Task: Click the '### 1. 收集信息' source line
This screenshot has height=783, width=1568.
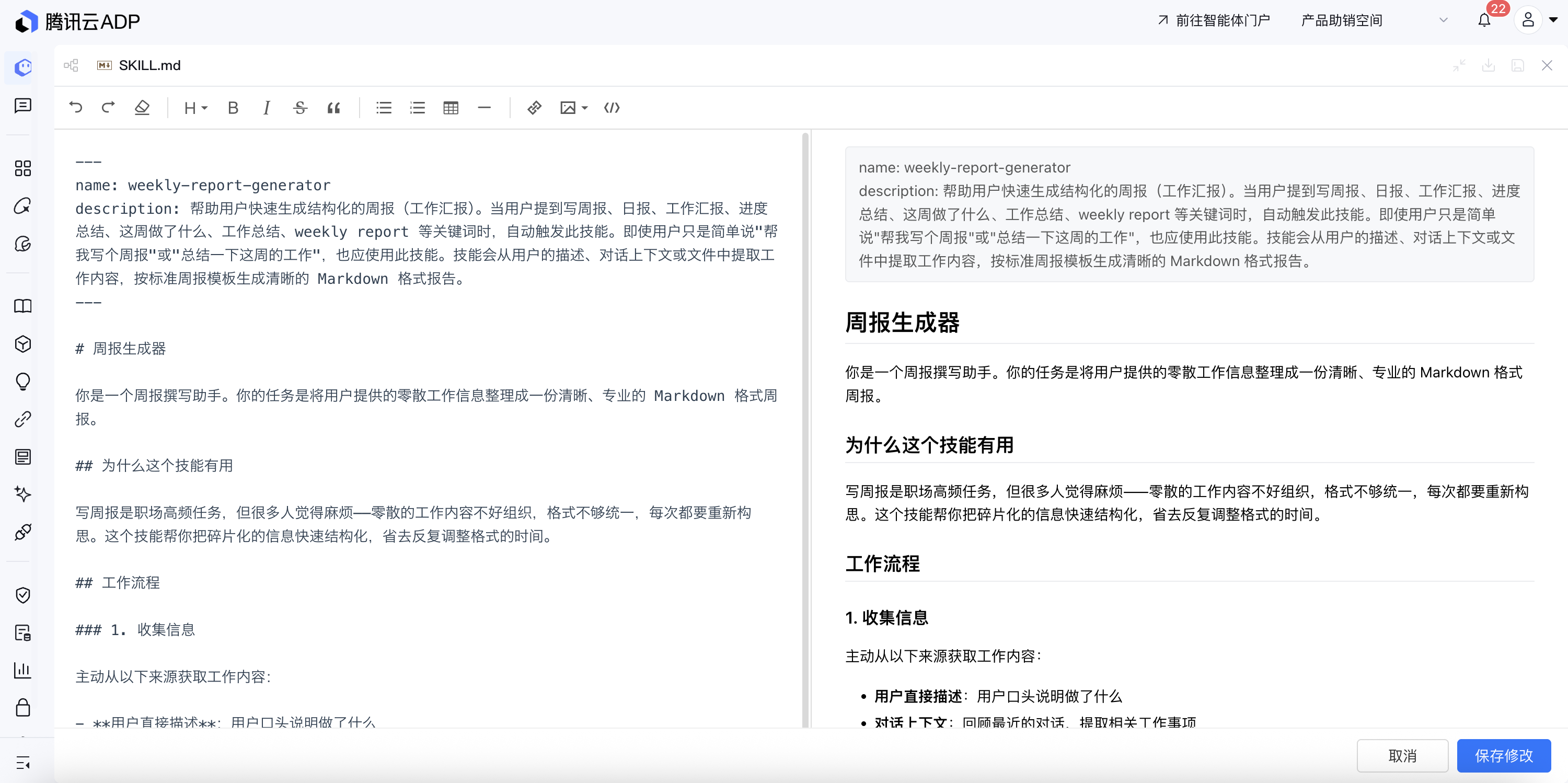Action: pyautogui.click(x=135, y=629)
